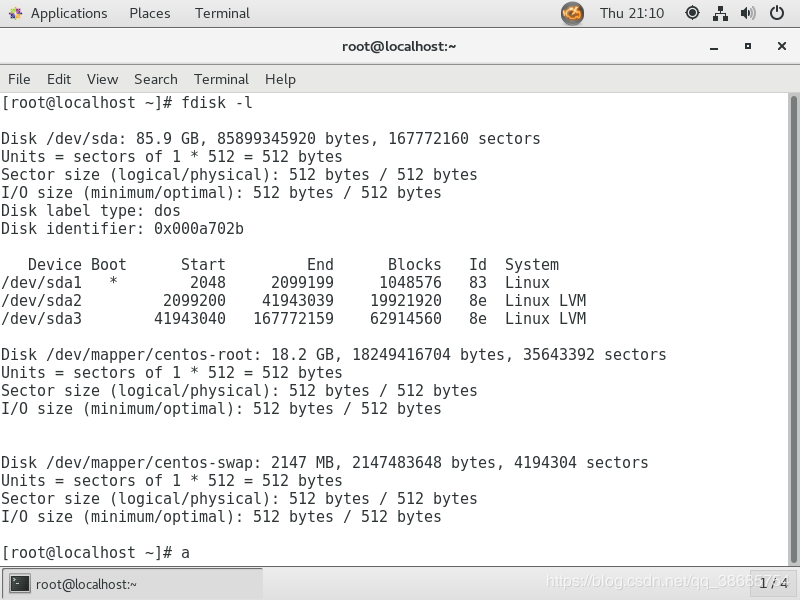The width and height of the screenshot is (800, 600).
Task: Click the /dev/mapper/centos-root line
Action: click(334, 355)
